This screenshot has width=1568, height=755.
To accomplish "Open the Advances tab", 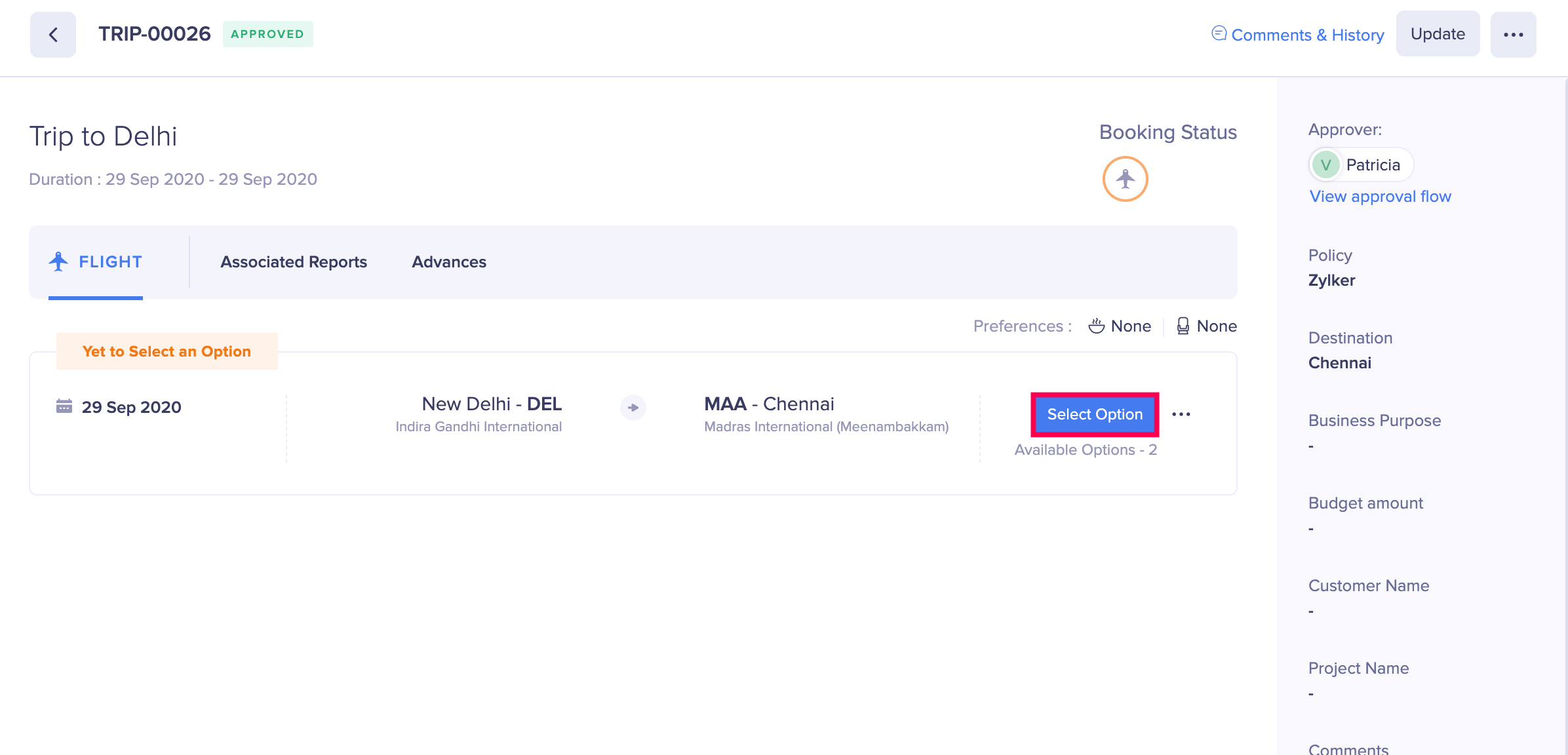I will pyautogui.click(x=449, y=261).
